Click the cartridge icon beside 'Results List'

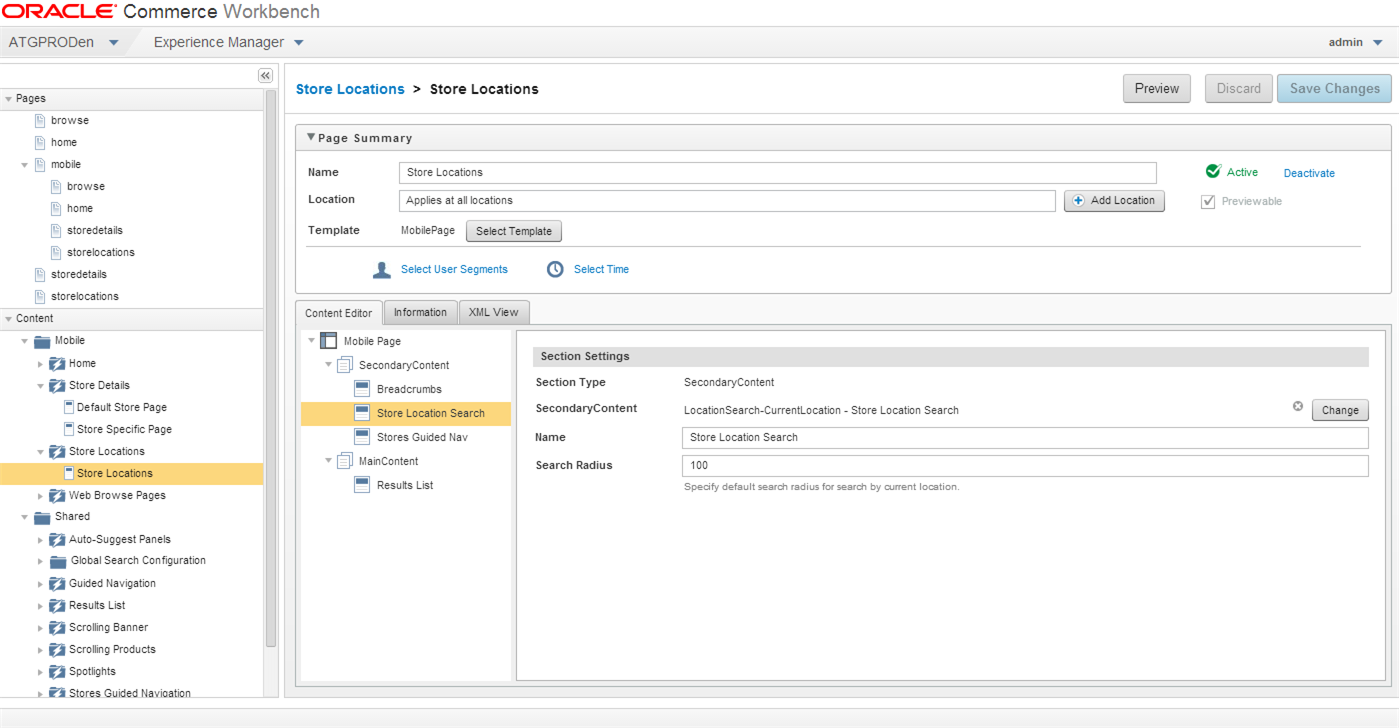pyautogui.click(x=362, y=485)
